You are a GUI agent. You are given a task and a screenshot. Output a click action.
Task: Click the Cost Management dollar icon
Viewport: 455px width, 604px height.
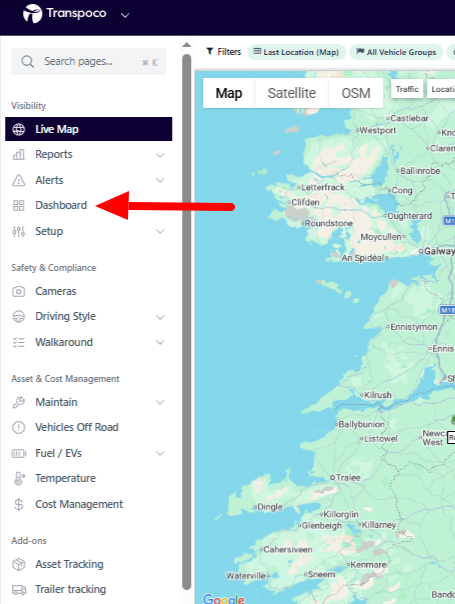[18, 505]
